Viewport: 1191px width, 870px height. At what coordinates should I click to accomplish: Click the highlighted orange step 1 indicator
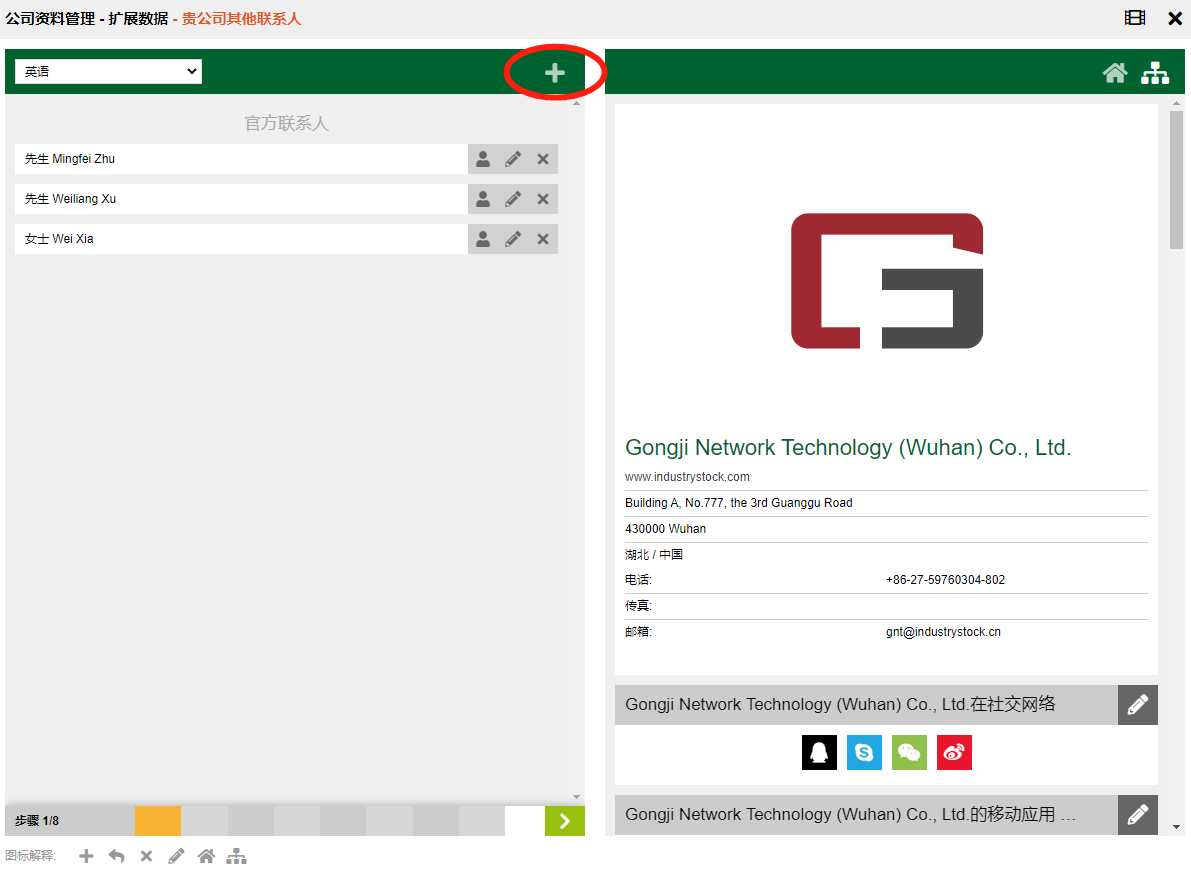pyautogui.click(x=158, y=821)
